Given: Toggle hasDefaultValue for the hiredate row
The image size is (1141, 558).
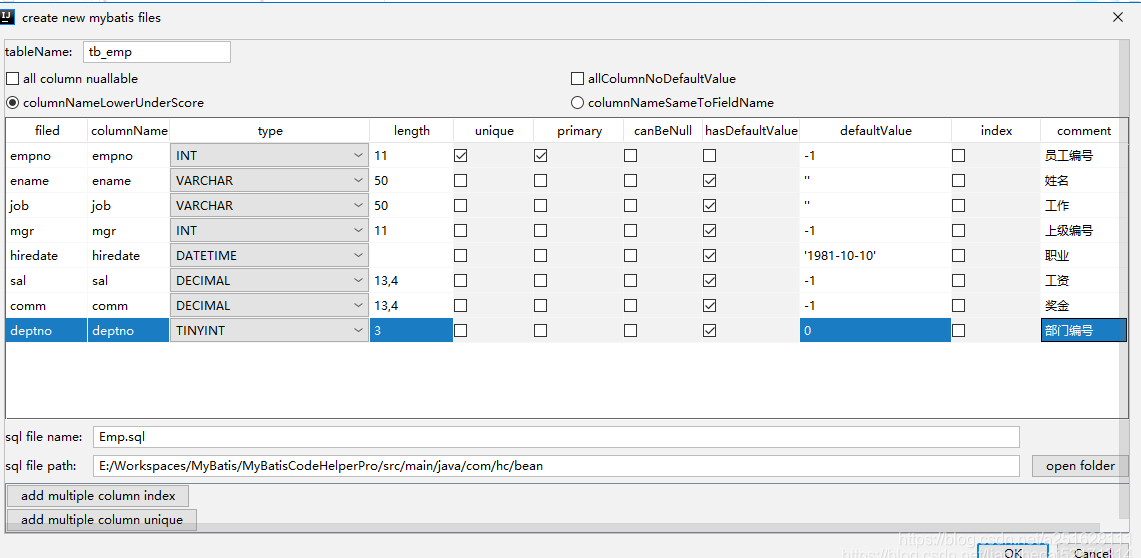Looking at the screenshot, I should 709,255.
